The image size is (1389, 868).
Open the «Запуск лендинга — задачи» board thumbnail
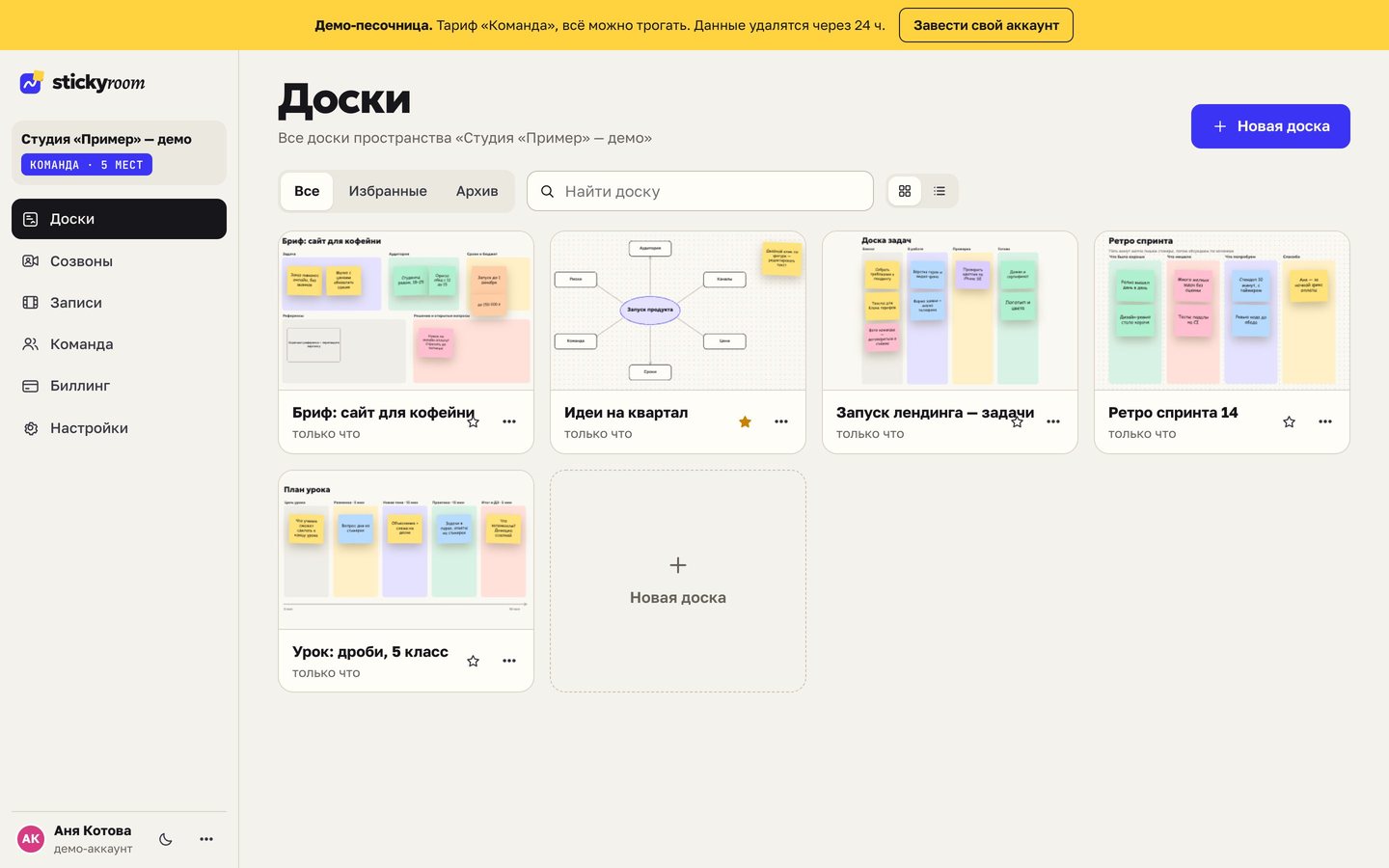pyautogui.click(x=950, y=311)
